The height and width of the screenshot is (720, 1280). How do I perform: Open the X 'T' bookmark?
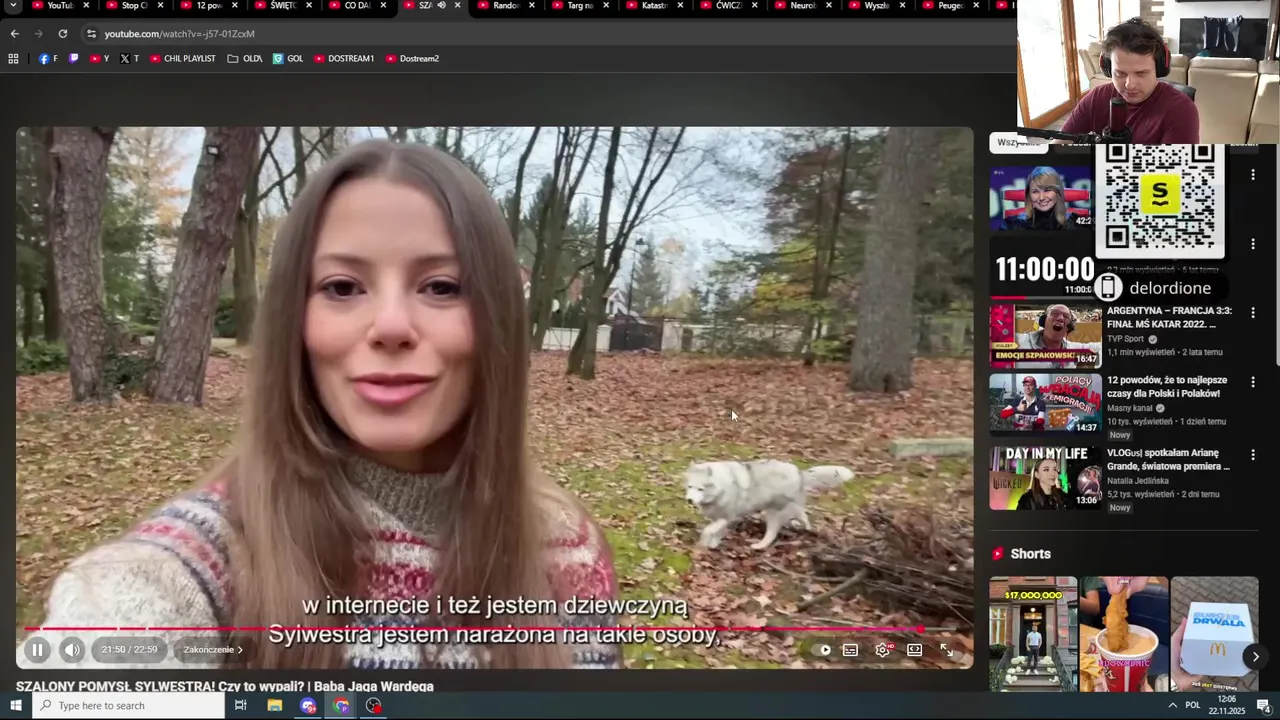(129, 59)
